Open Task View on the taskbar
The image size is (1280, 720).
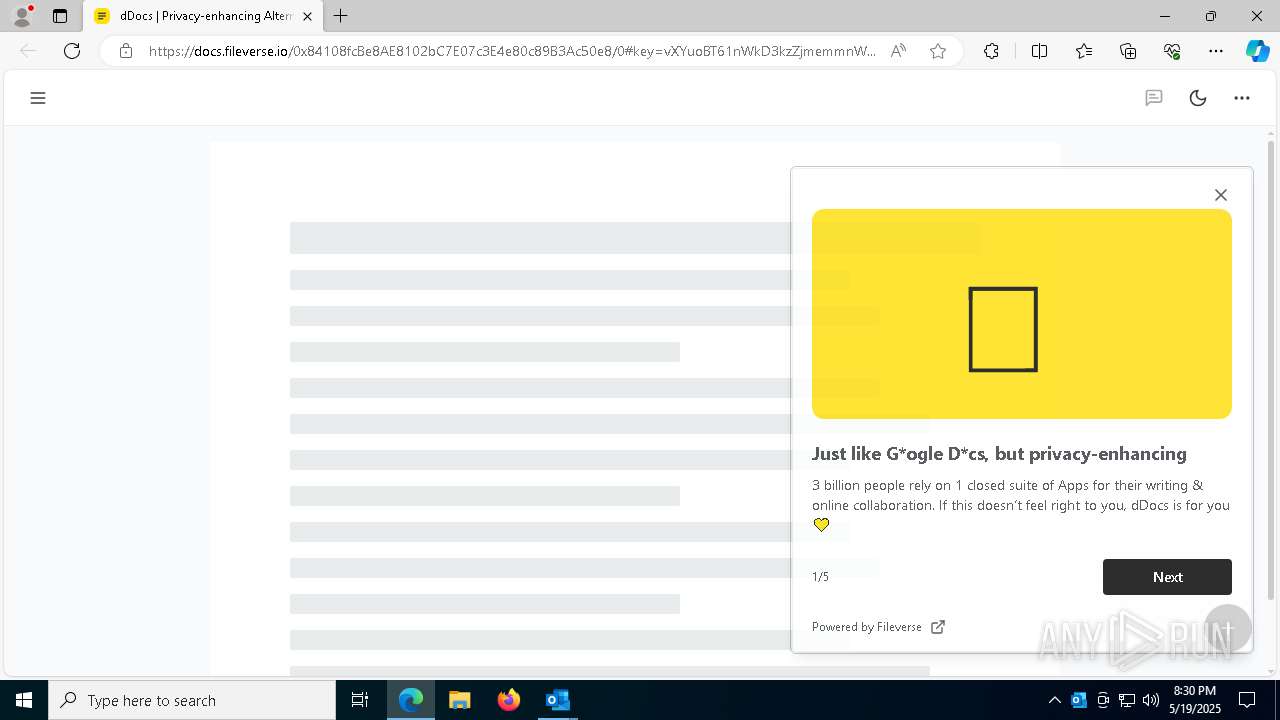[360, 700]
